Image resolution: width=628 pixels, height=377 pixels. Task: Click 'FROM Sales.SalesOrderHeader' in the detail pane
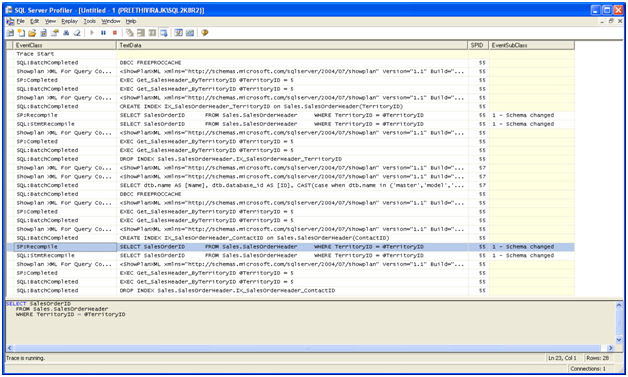[x=62, y=309]
